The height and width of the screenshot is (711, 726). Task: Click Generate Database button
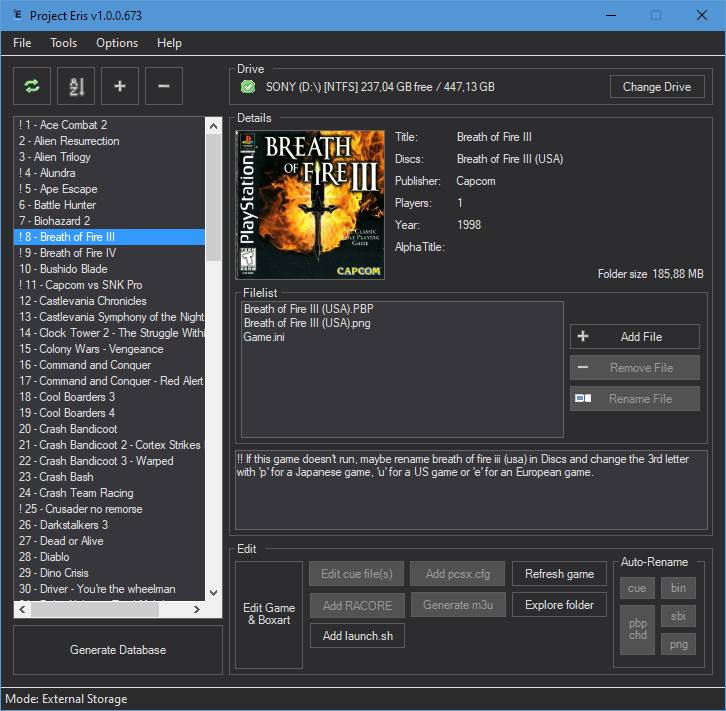coord(118,650)
